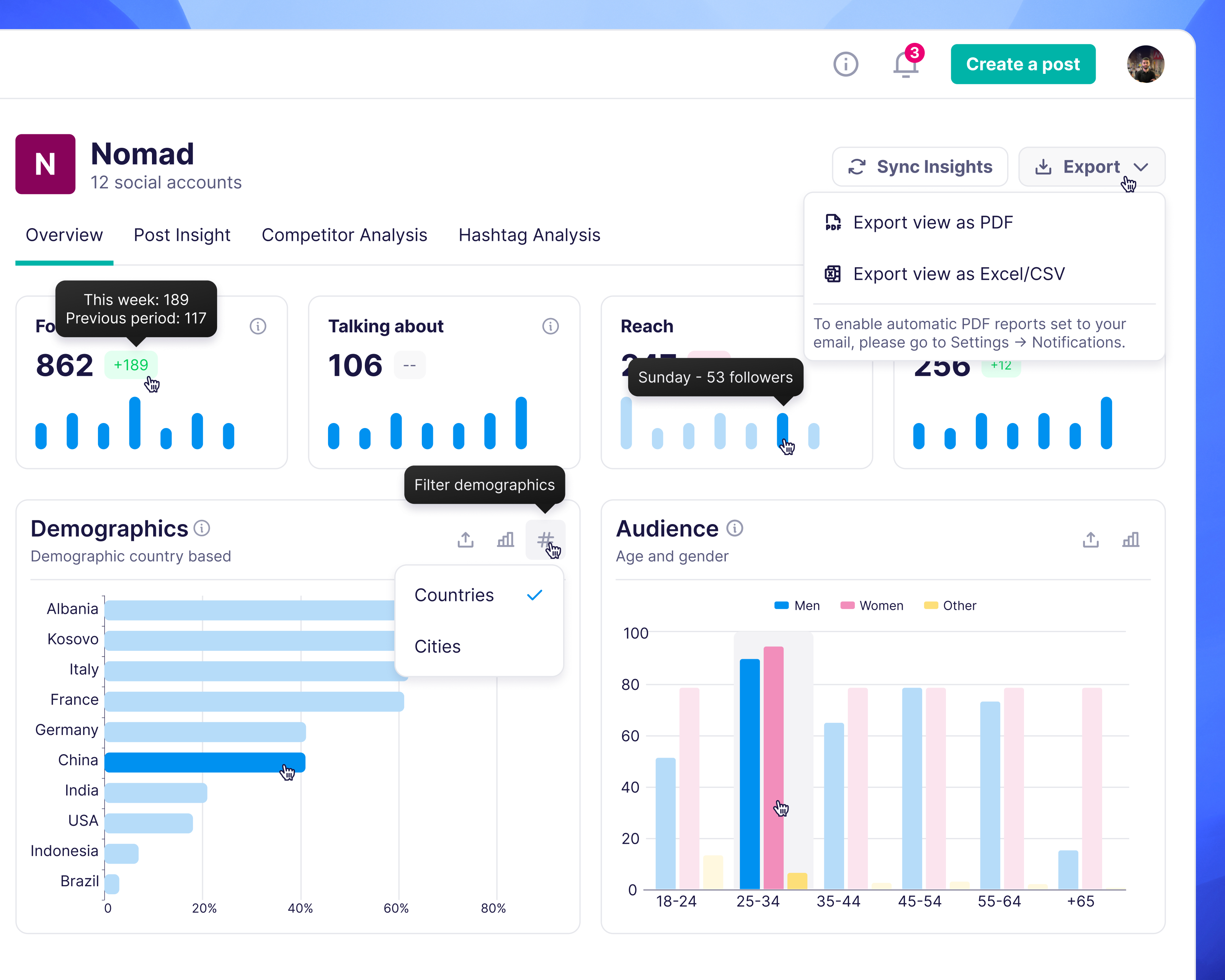Image resolution: width=1225 pixels, height=980 pixels.
Task: Open the notifications bell icon
Action: (905, 65)
